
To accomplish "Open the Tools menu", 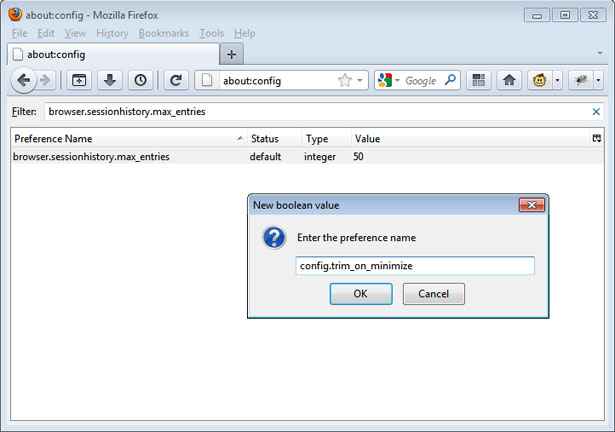I will tap(211, 33).
